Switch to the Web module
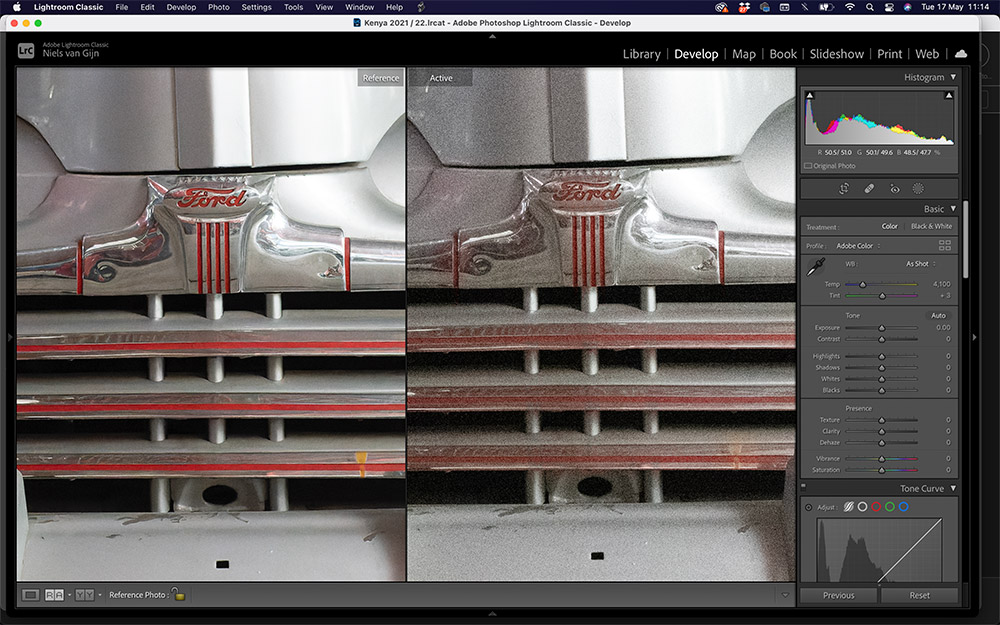The image size is (1000, 625). (x=927, y=54)
